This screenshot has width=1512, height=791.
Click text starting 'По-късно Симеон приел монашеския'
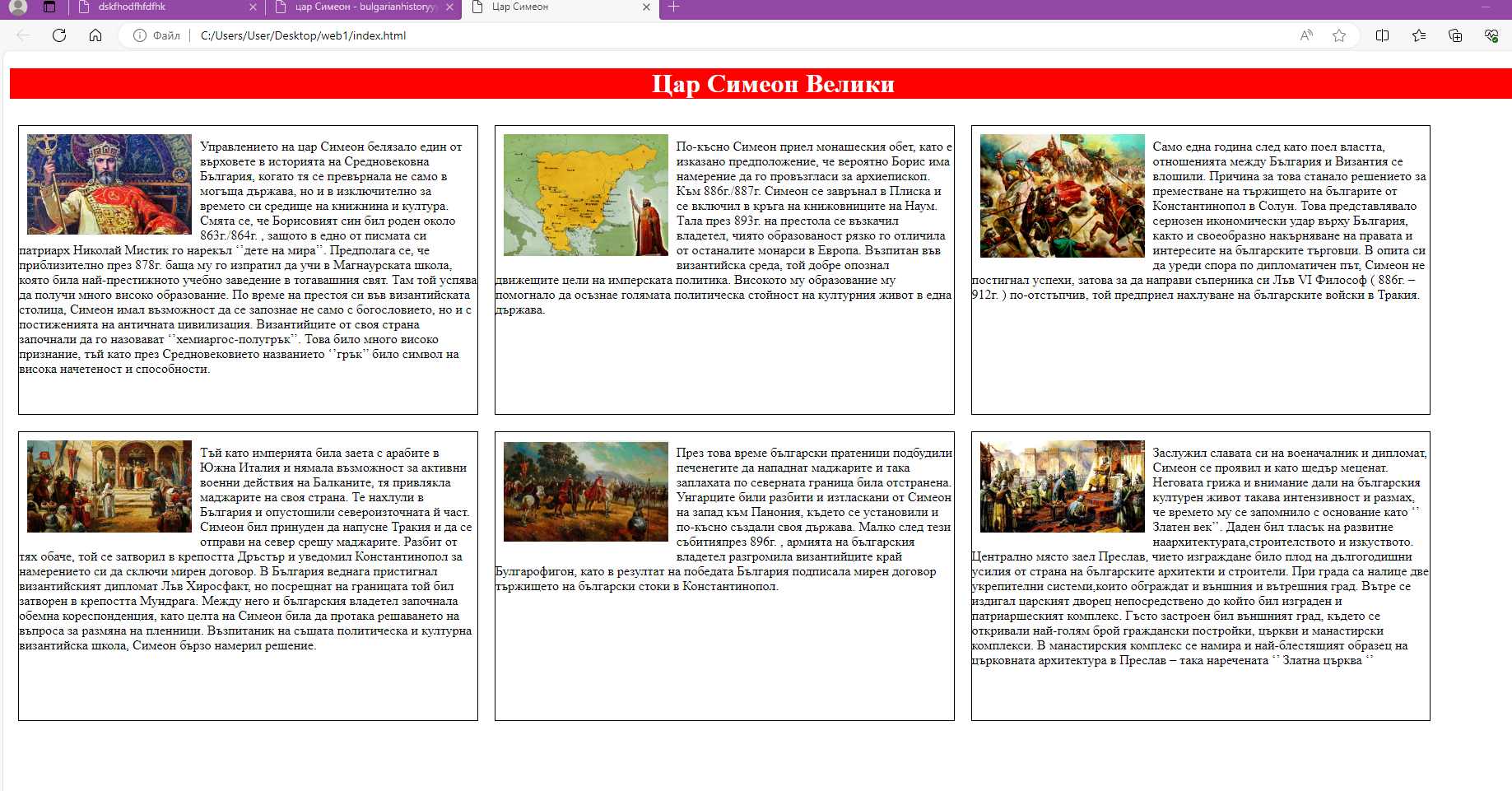[724, 228]
